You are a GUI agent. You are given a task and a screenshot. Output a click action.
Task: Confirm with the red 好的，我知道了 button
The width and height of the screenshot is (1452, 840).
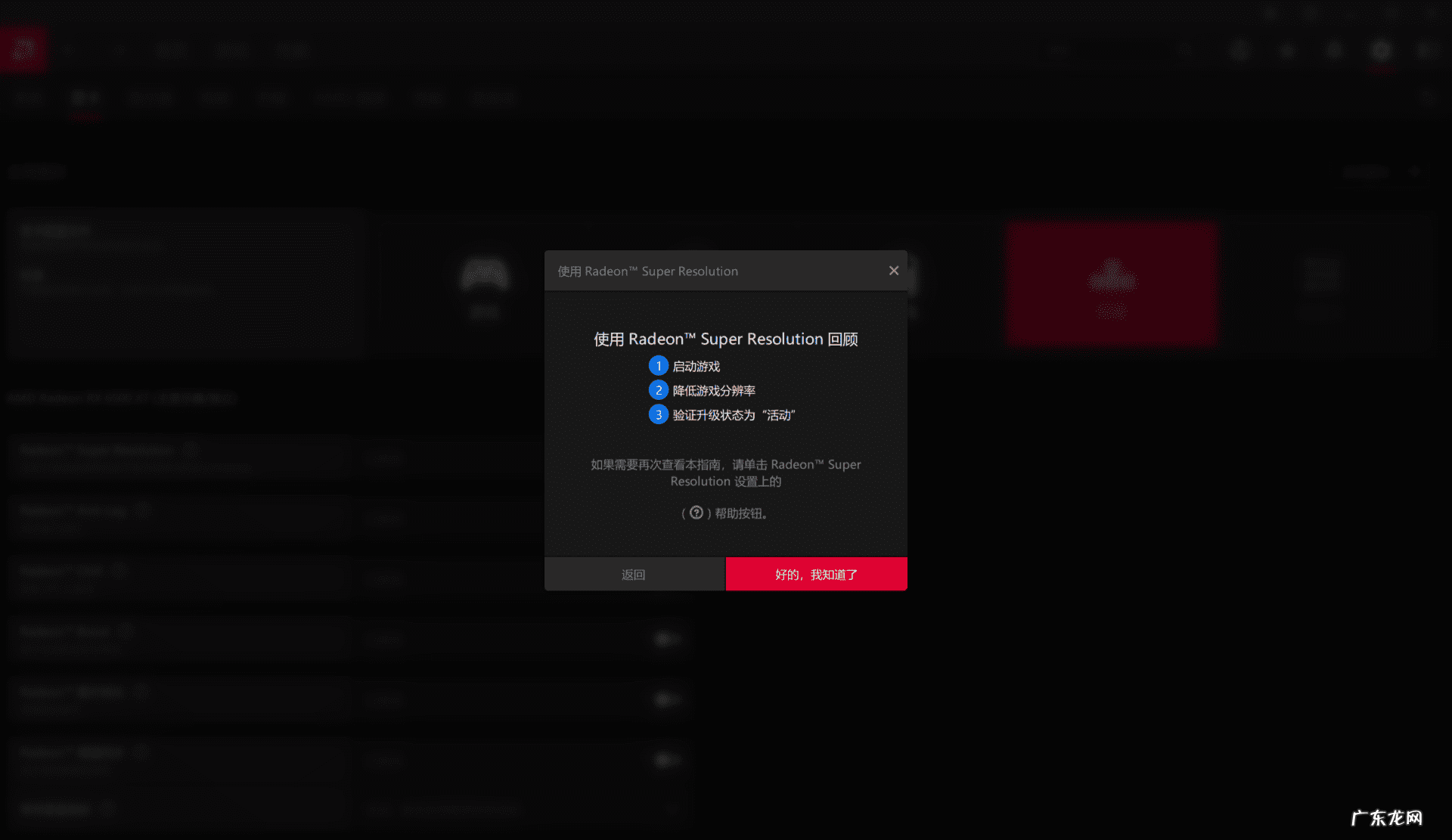816,575
